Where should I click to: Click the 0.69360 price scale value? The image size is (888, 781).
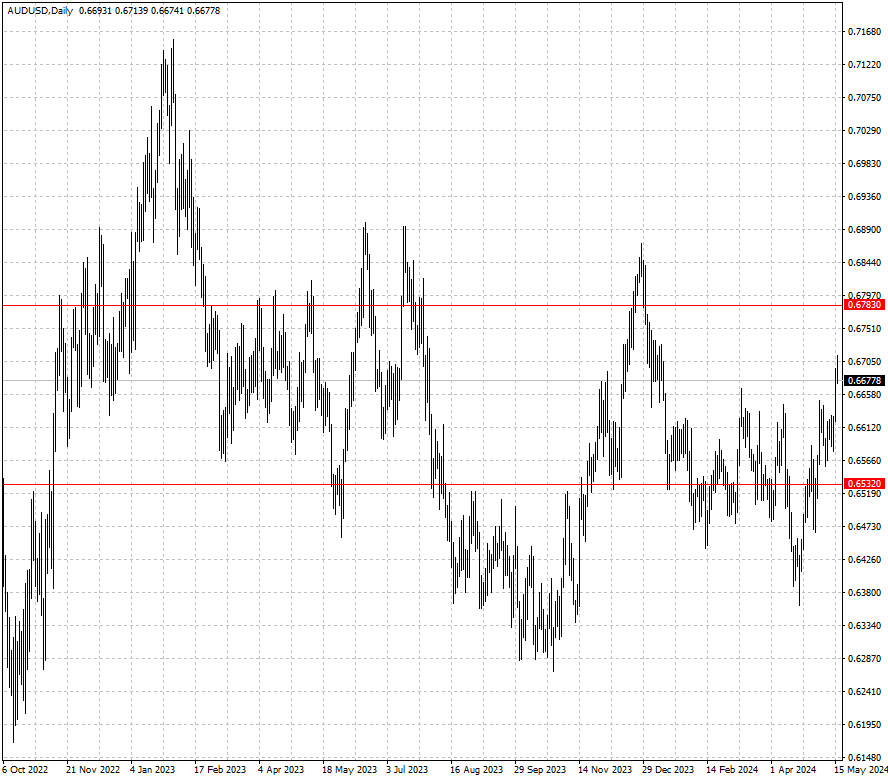864,197
